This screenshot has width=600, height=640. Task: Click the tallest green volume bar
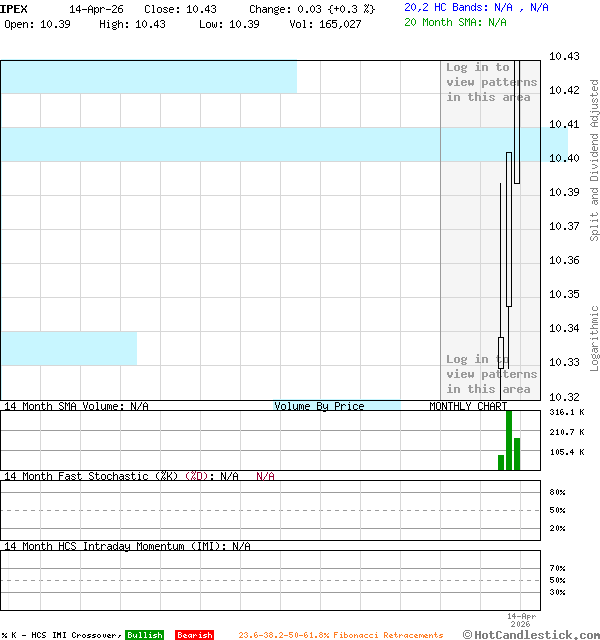pyautogui.click(x=509, y=440)
